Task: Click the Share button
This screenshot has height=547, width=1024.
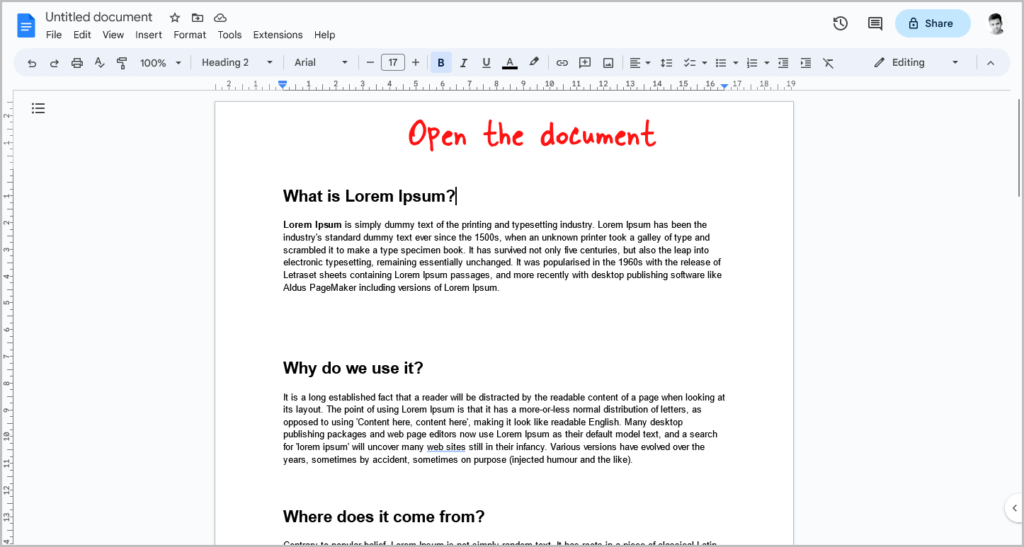Action: [x=933, y=23]
